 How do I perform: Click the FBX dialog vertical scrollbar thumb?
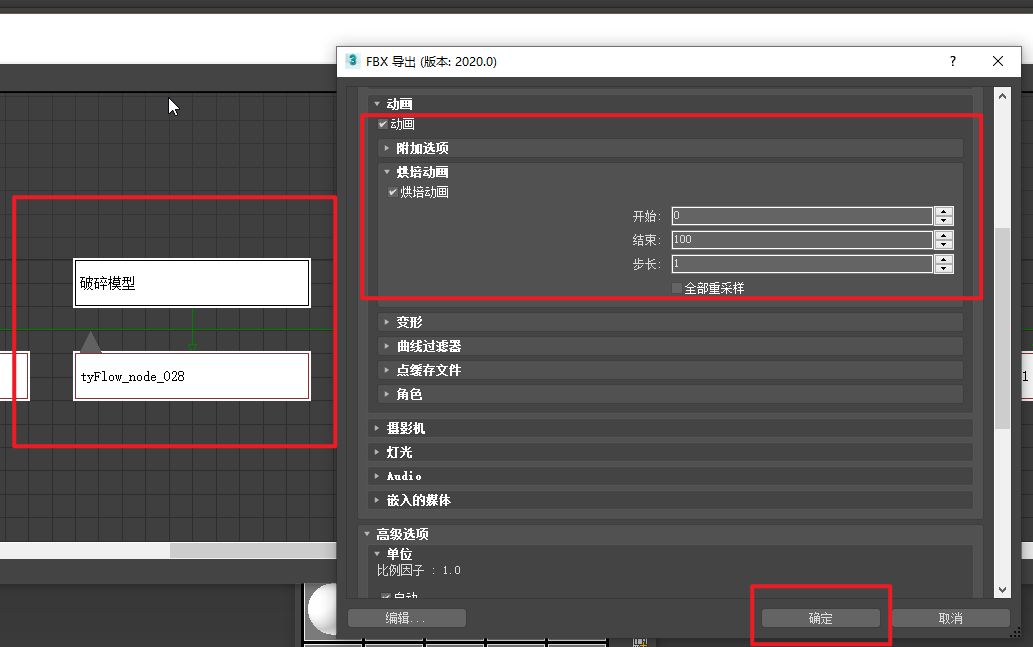(1002, 328)
